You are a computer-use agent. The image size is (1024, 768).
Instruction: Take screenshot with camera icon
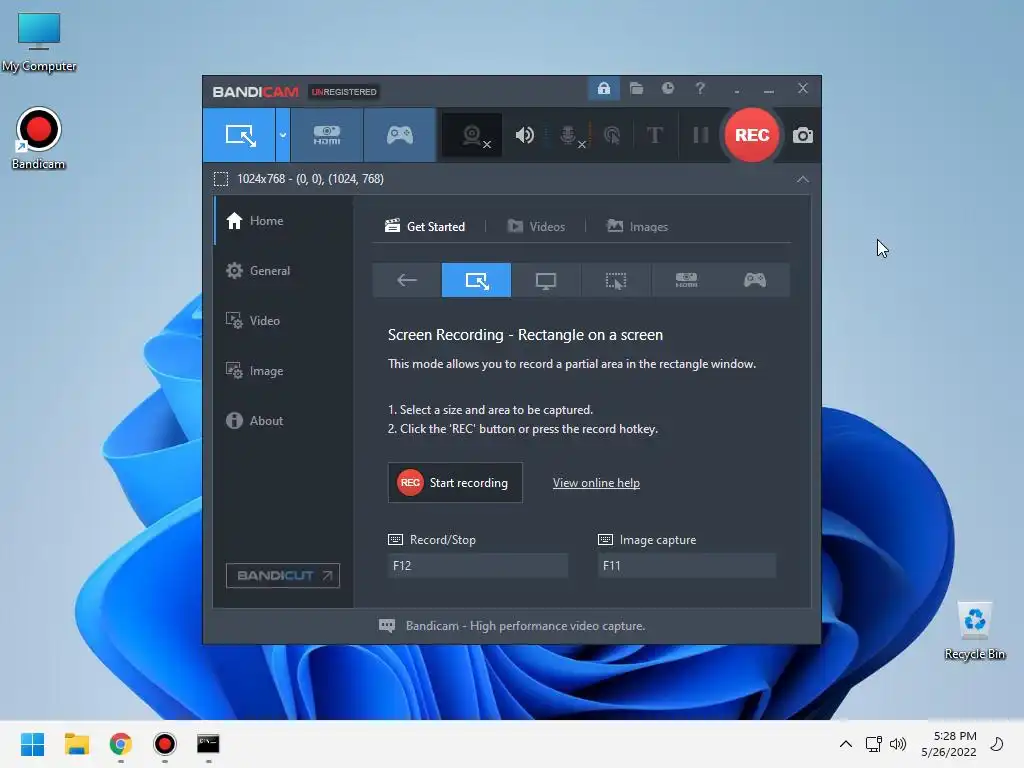803,135
